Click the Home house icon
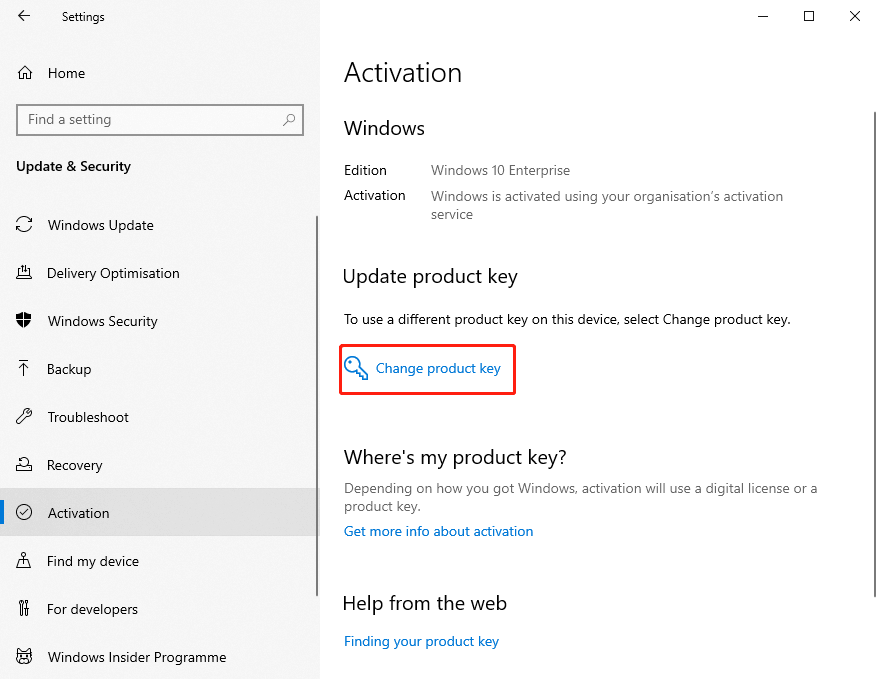The width and height of the screenshot is (878, 679). tap(24, 73)
